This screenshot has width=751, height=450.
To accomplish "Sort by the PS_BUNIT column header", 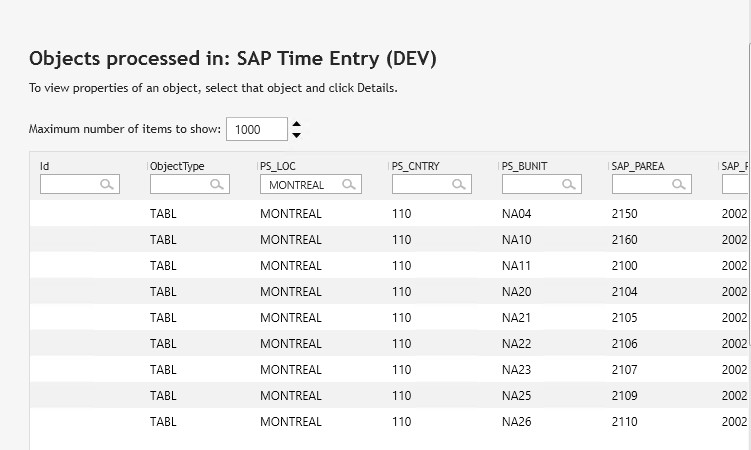I will (x=524, y=166).
